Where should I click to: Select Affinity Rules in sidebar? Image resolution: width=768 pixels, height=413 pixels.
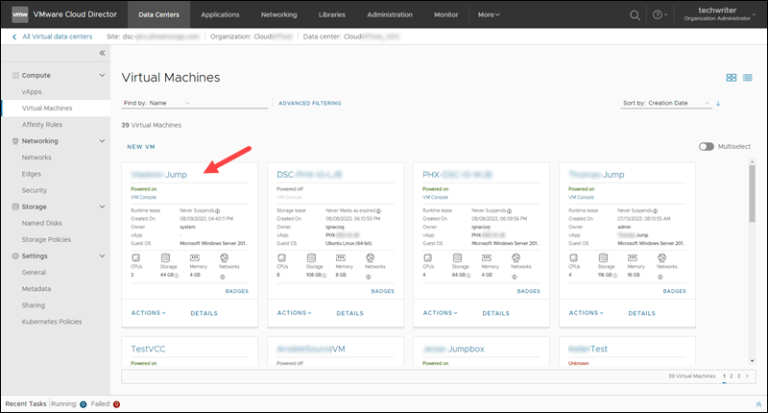click(x=42, y=124)
